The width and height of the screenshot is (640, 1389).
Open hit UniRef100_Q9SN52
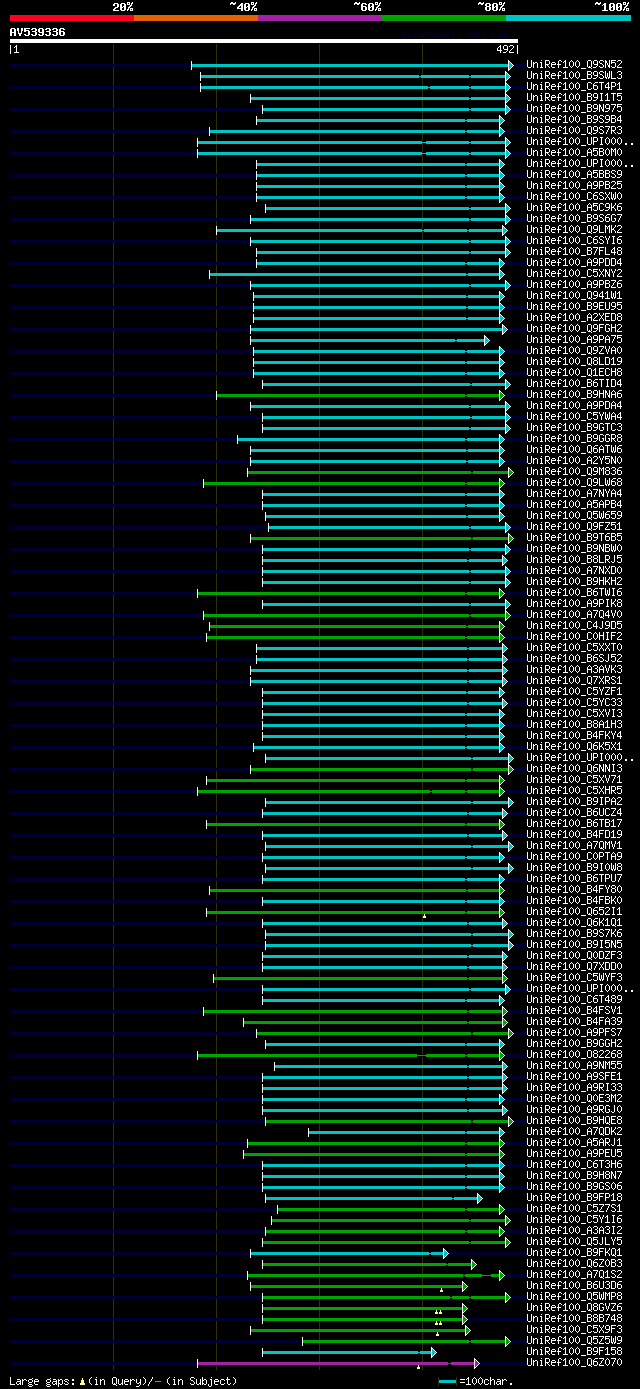point(574,64)
